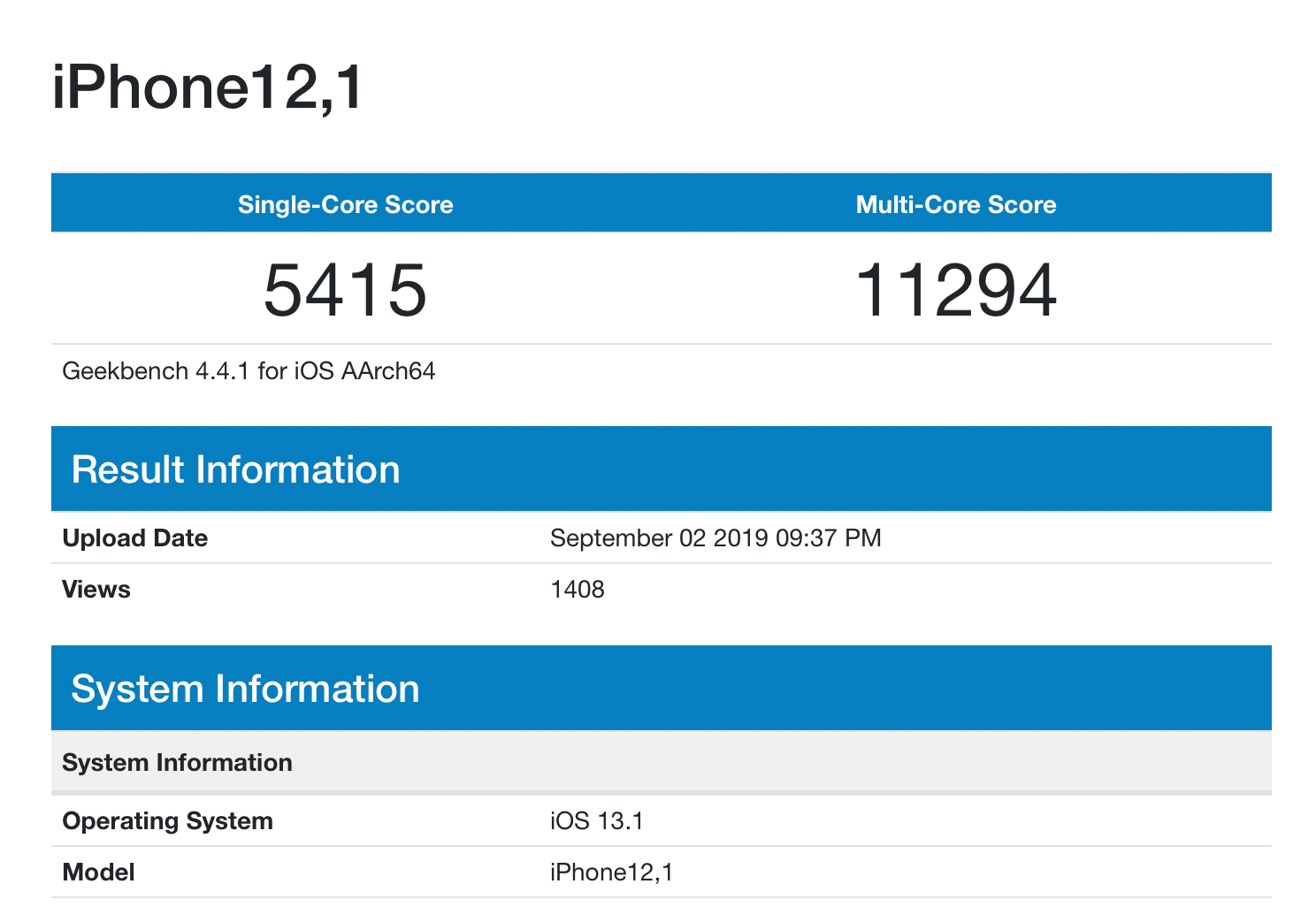Select the iPhone12,1 model value
The width and height of the screenshot is (1316, 907).
(610, 872)
